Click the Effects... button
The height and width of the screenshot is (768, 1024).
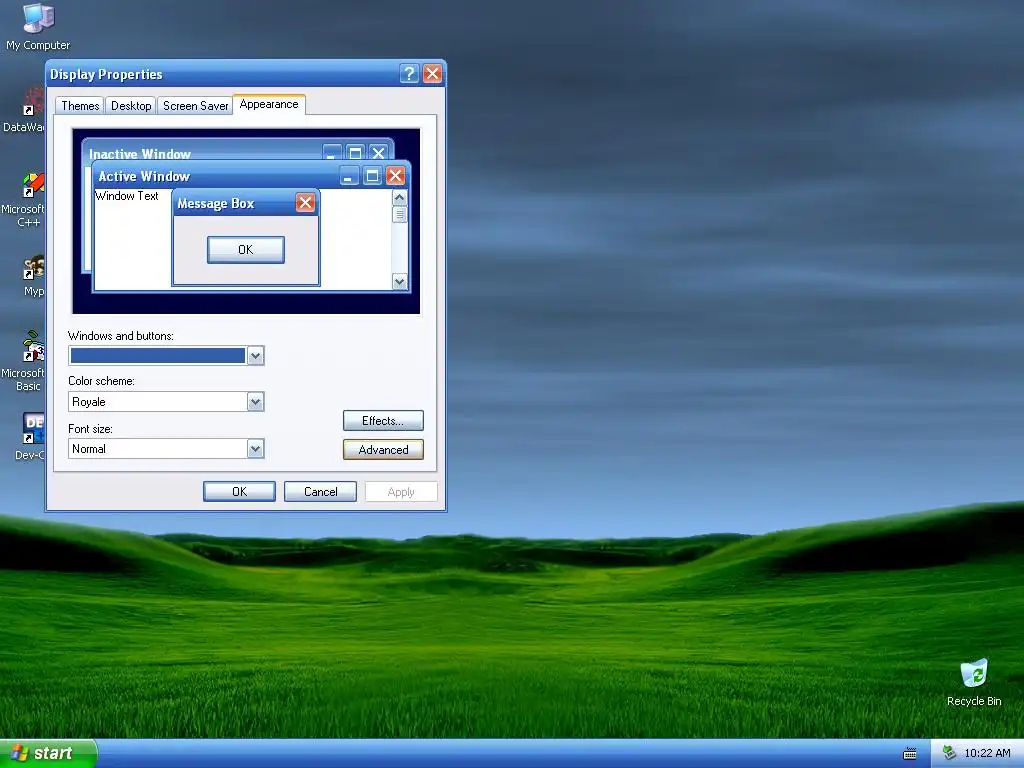[383, 421]
